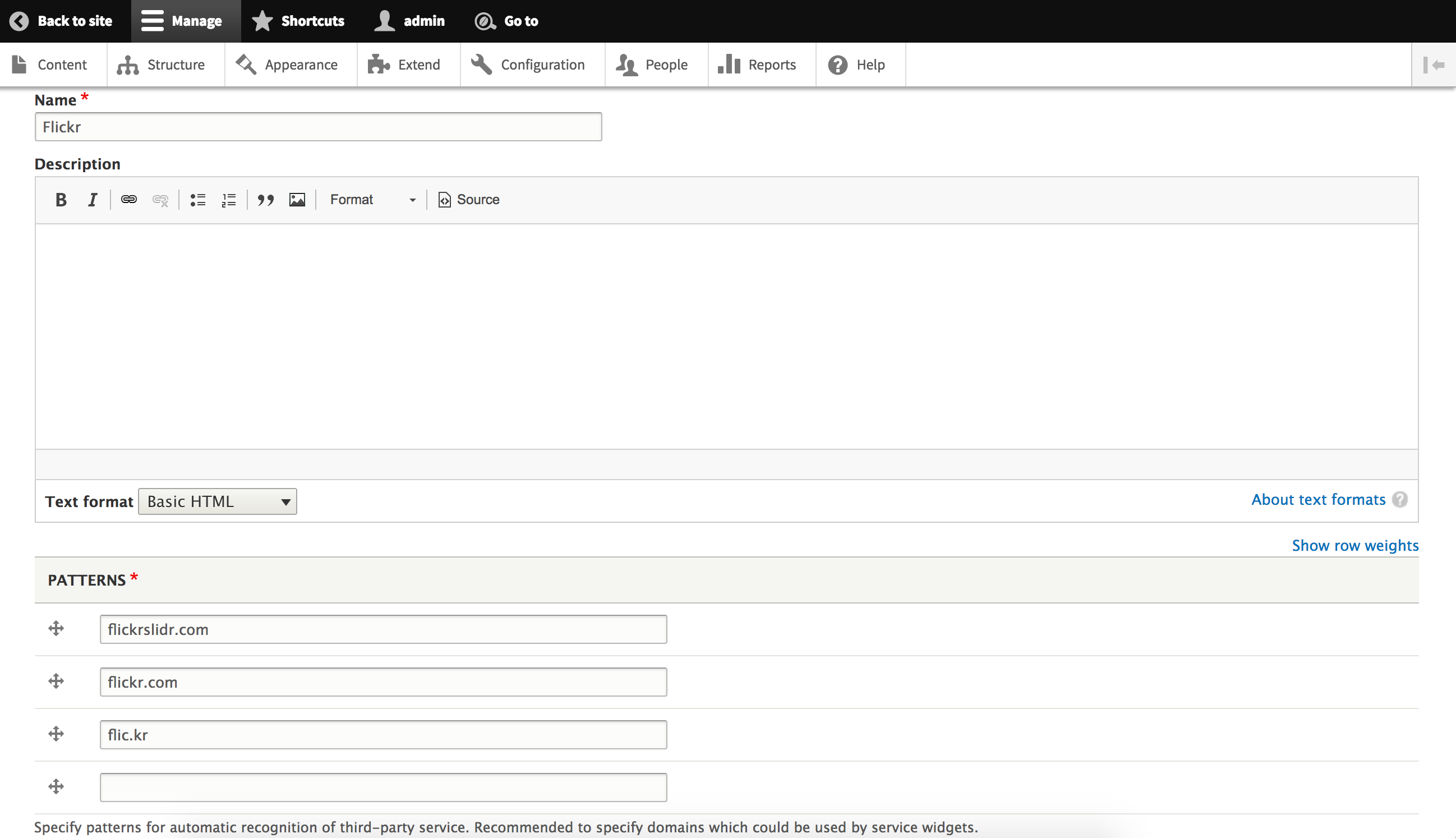Click the About text formats link
The height and width of the screenshot is (838, 1456).
[1319, 499]
